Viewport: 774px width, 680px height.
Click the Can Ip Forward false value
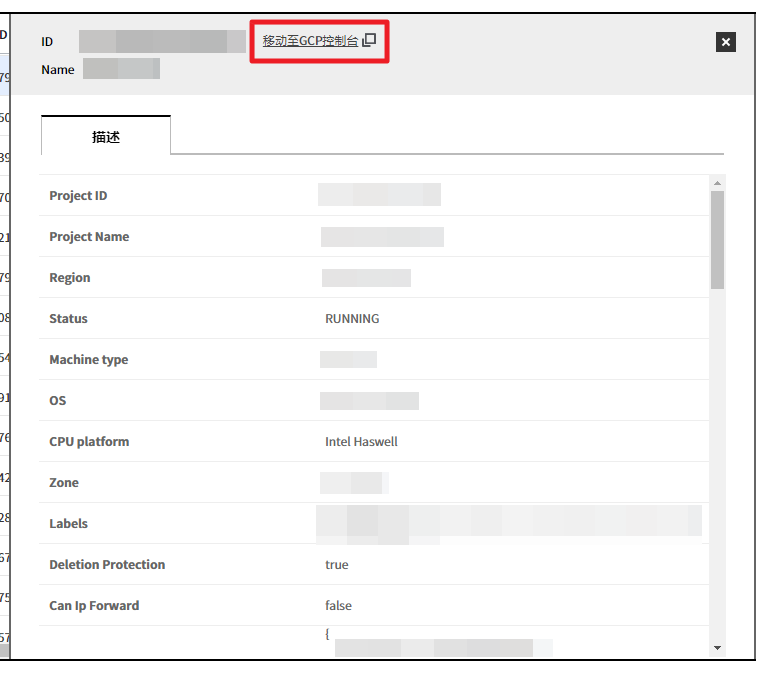pyautogui.click(x=338, y=606)
